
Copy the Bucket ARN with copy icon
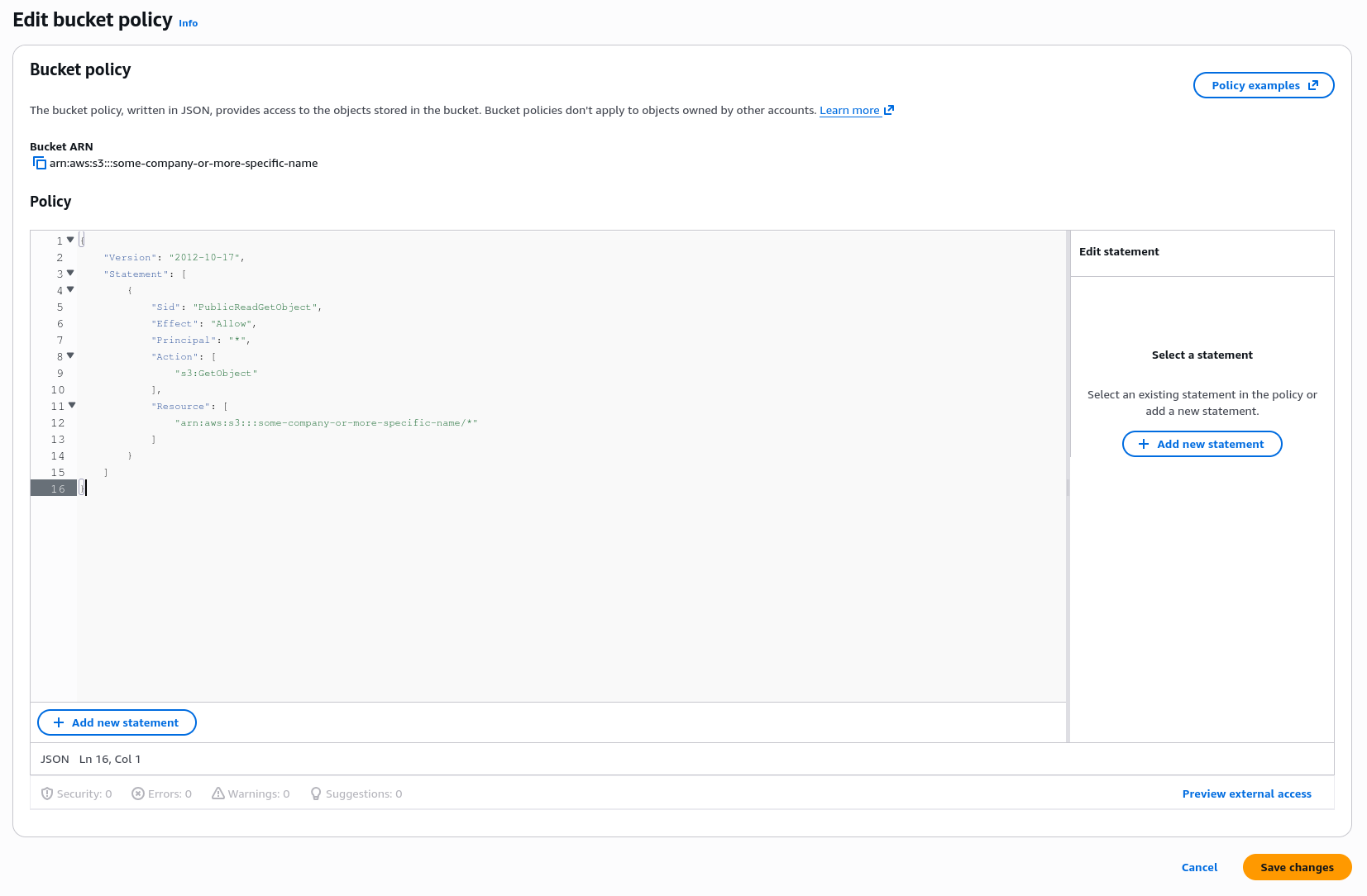pyautogui.click(x=39, y=163)
